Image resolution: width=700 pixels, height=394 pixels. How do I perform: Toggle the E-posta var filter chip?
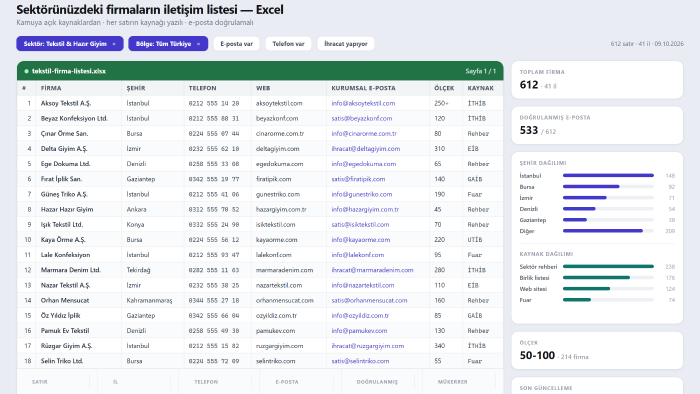tap(236, 44)
